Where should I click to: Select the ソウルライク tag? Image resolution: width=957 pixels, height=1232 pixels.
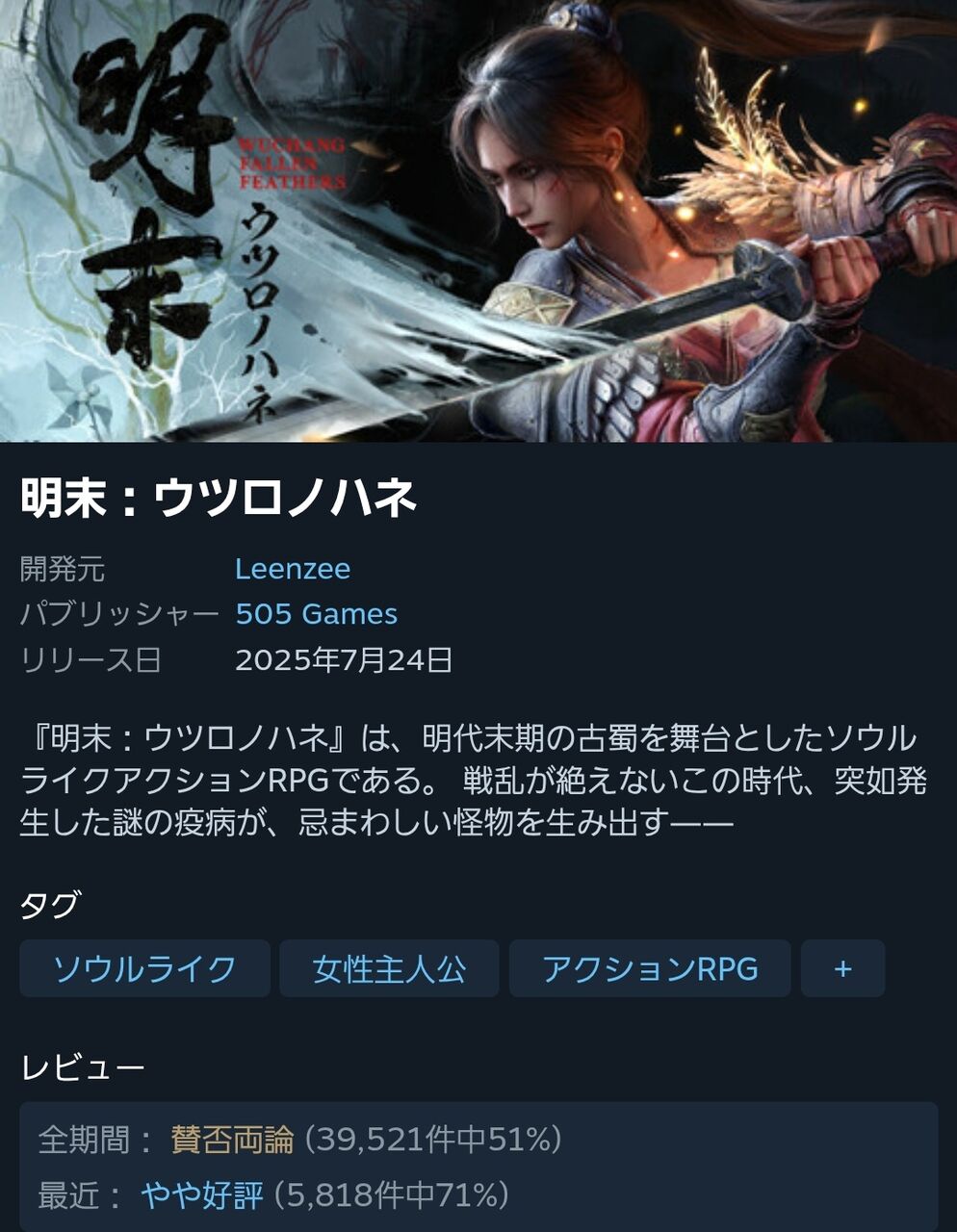pos(144,968)
